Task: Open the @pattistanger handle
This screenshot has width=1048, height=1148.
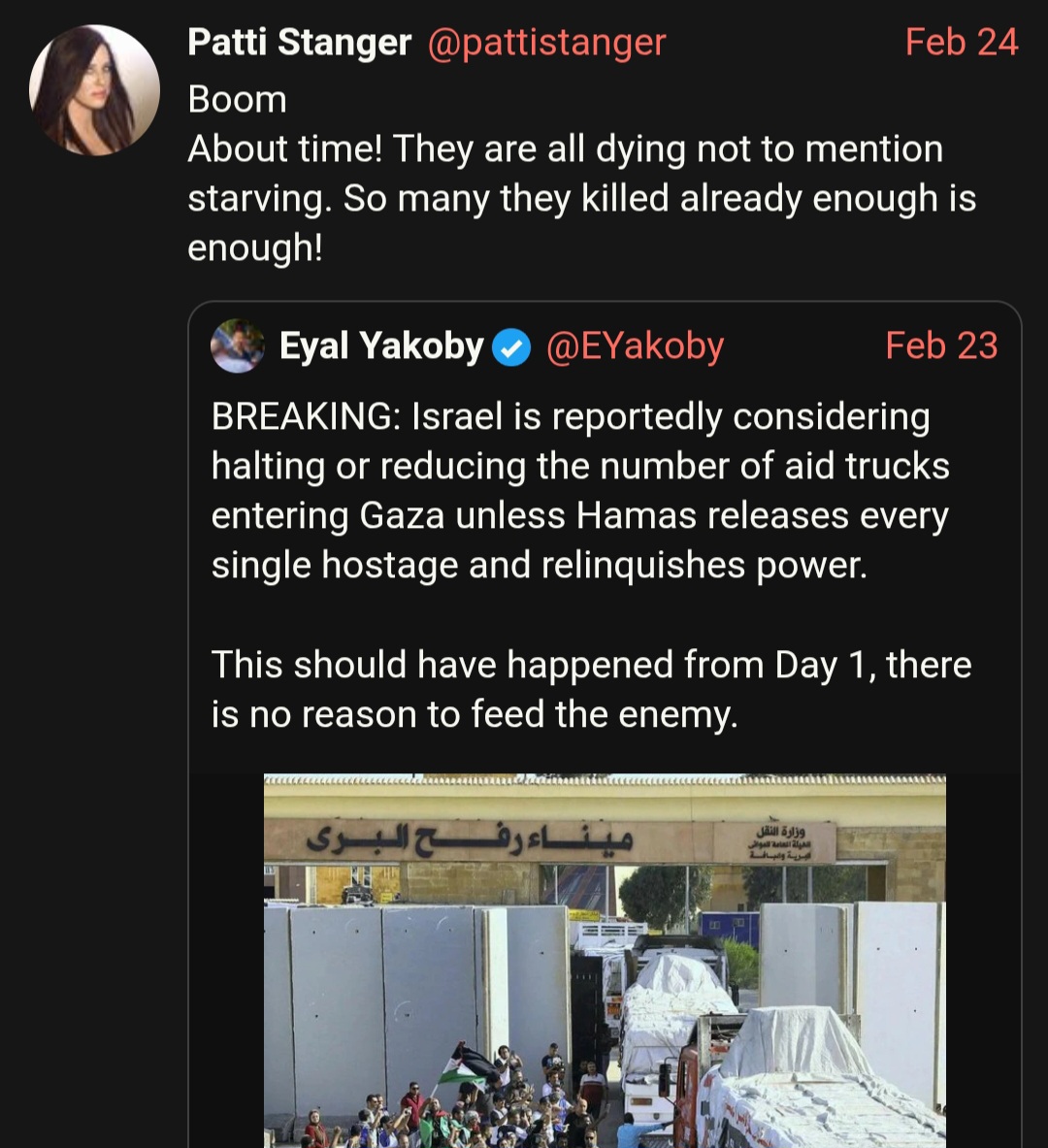Action: pos(546,43)
